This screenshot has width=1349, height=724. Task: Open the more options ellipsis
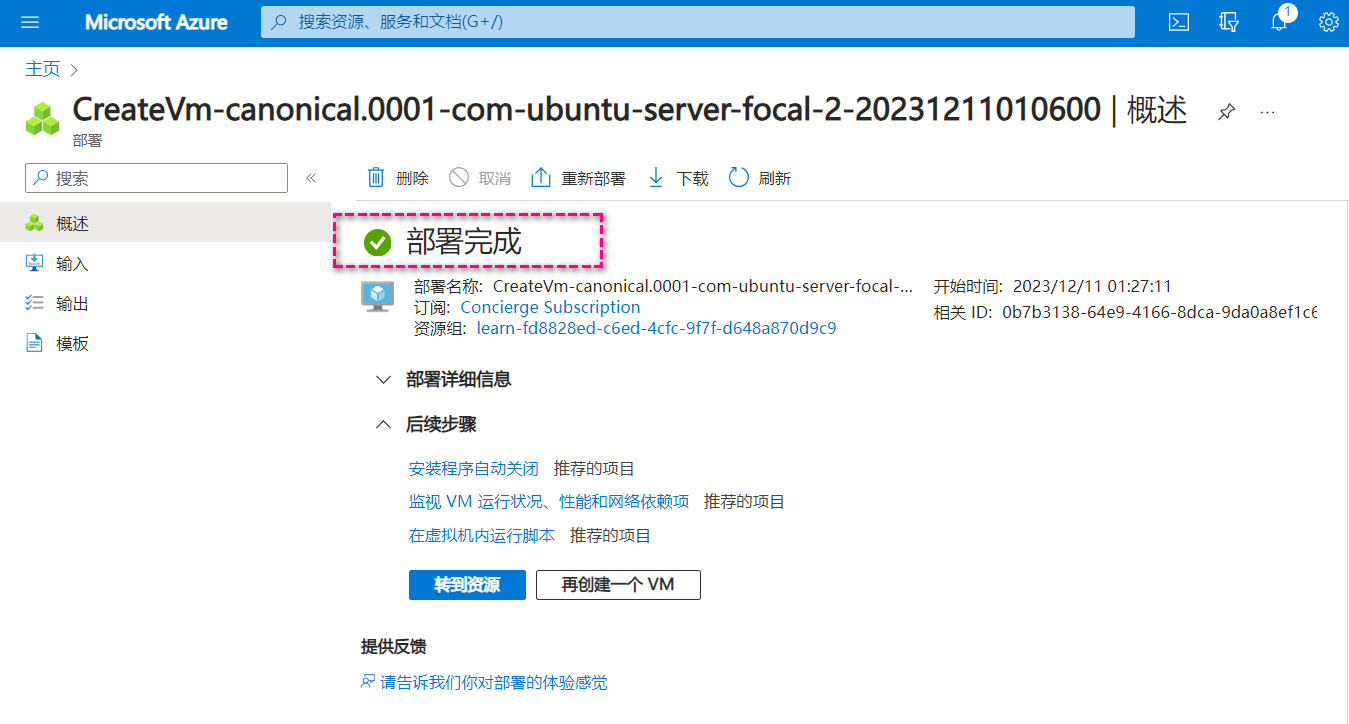tap(1267, 112)
